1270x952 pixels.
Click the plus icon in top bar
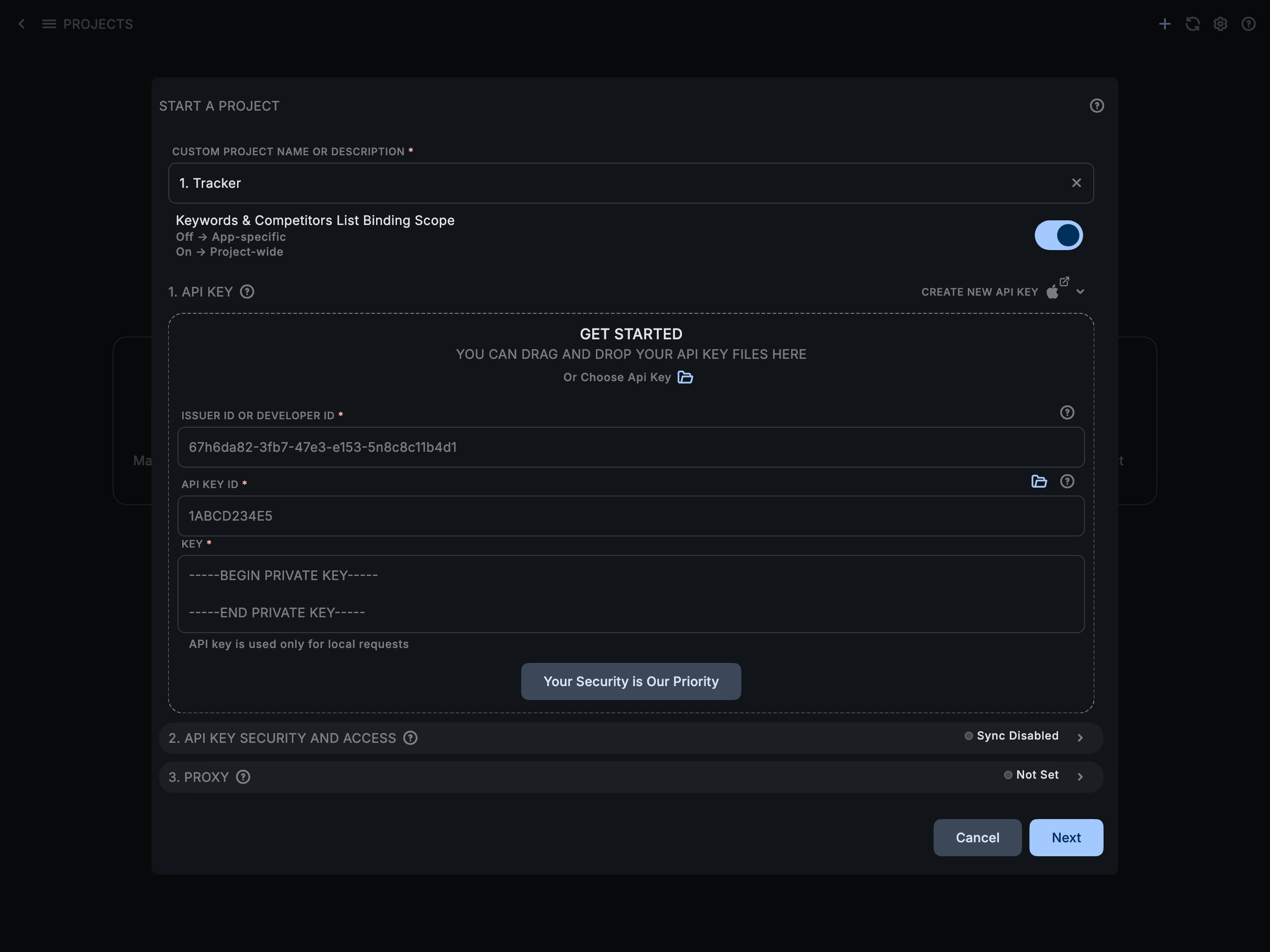[1164, 24]
